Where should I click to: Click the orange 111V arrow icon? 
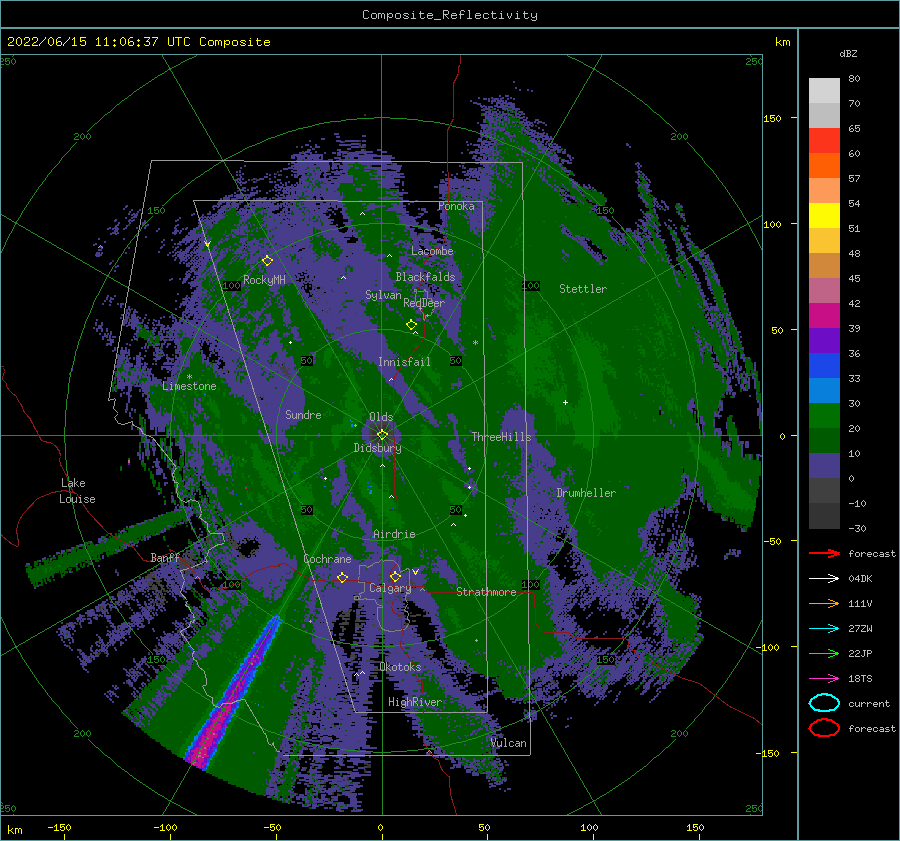tap(824, 603)
